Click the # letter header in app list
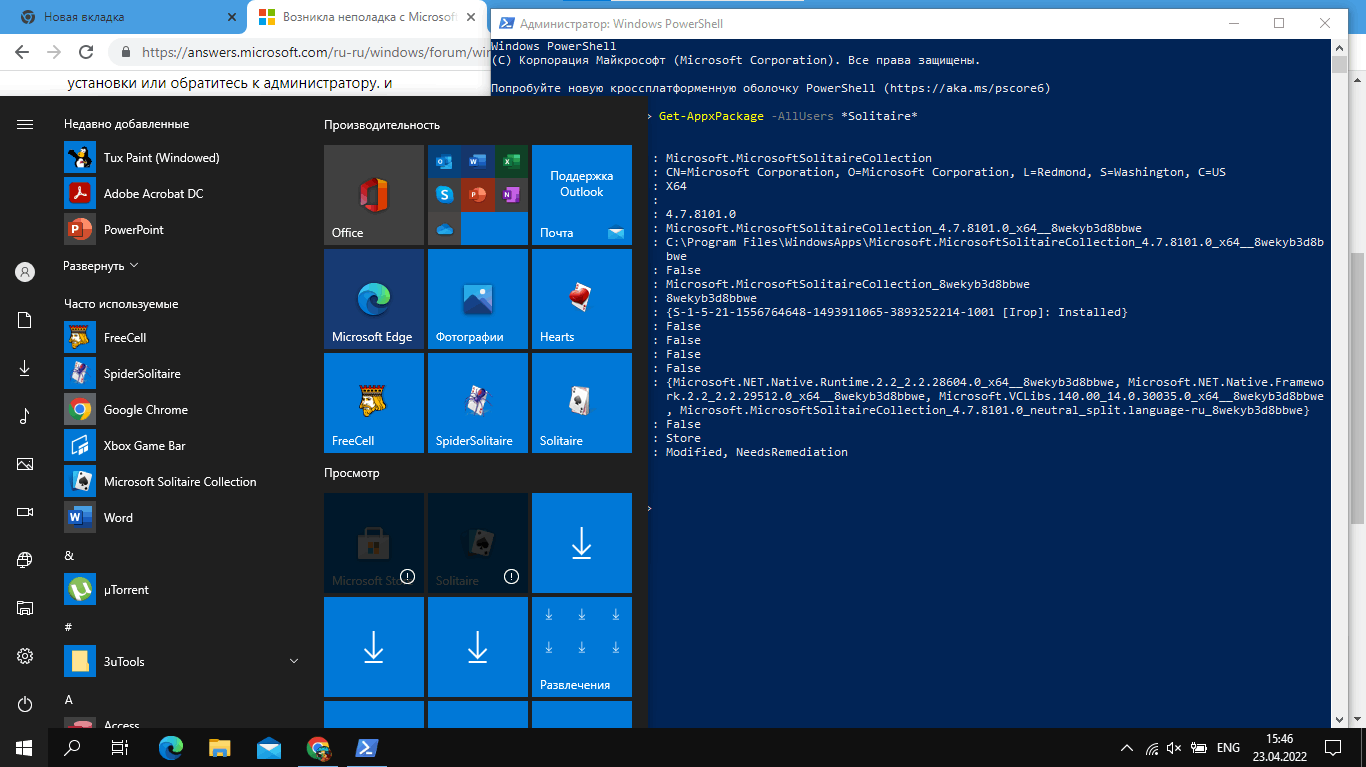The image size is (1366, 767). (x=68, y=627)
